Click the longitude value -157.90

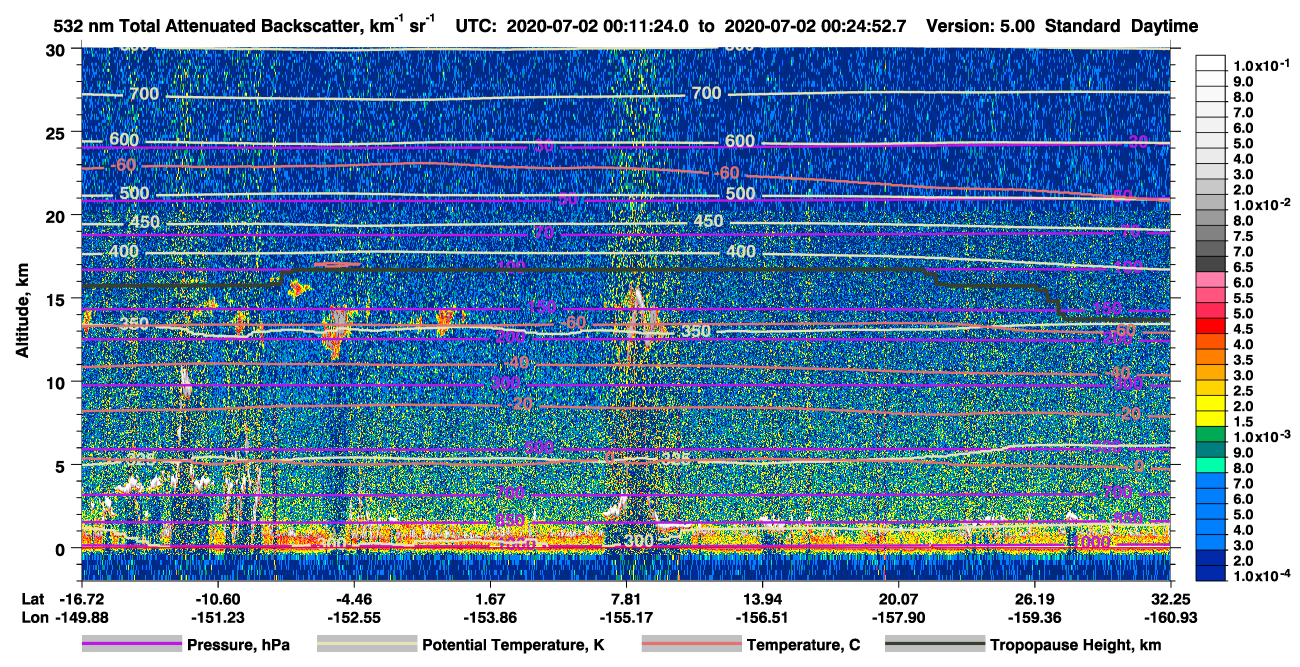899,617
